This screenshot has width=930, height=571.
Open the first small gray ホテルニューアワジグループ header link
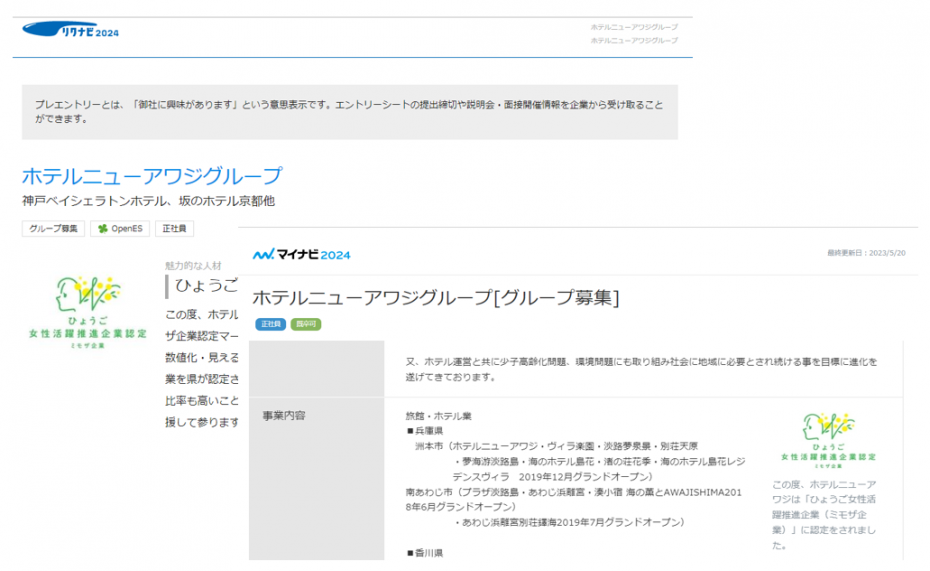(x=633, y=27)
